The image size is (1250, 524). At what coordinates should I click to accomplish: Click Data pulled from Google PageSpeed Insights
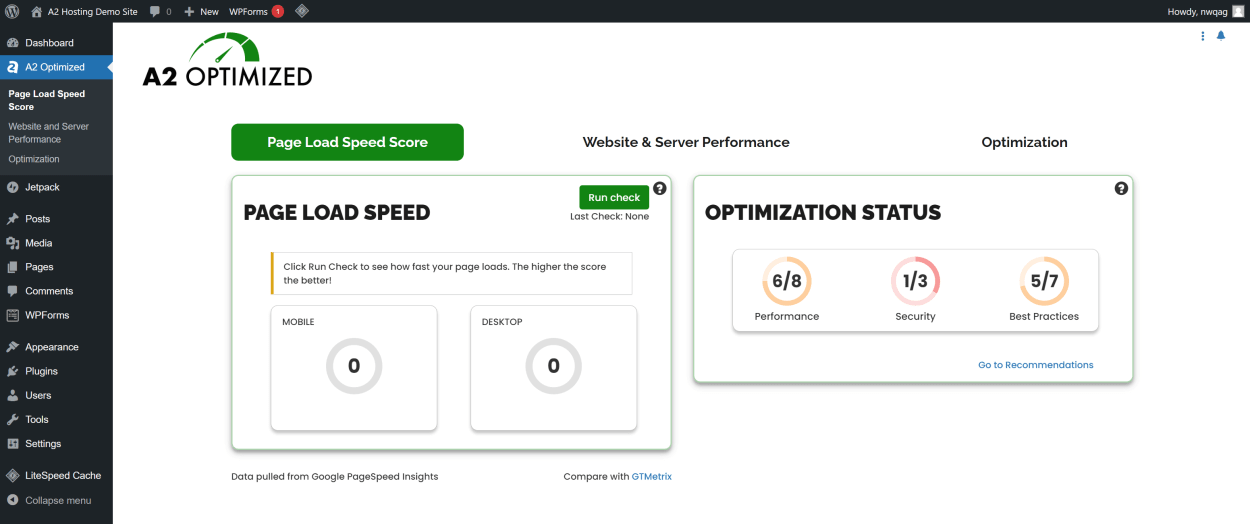335,477
